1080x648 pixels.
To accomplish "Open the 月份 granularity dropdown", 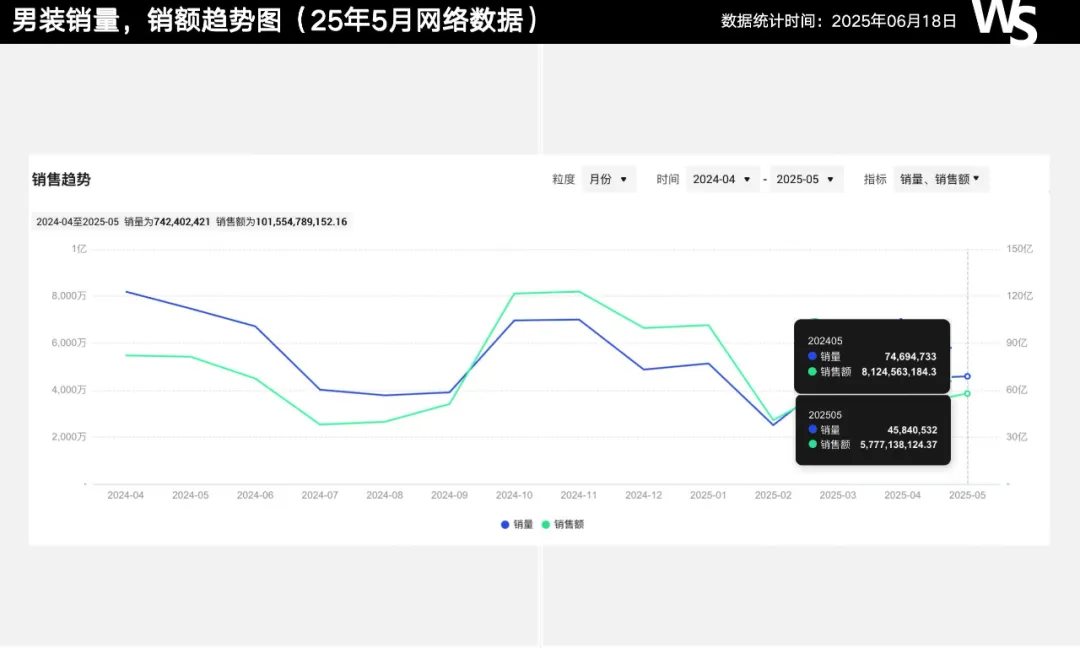I will (x=608, y=179).
